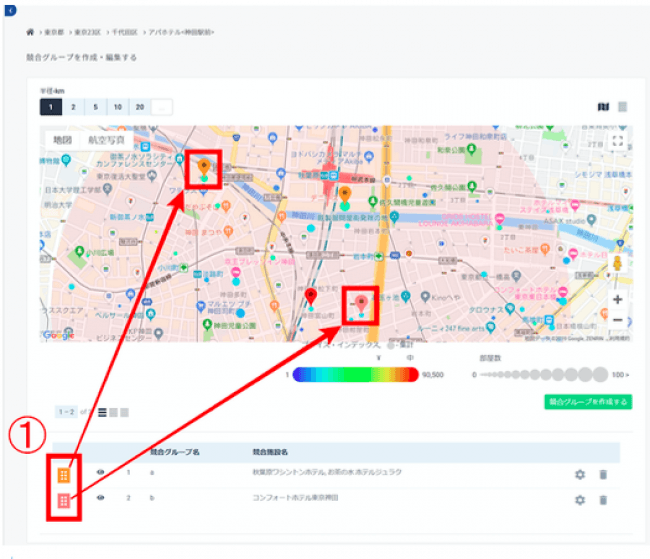The height and width of the screenshot is (559, 650).
Task: Switch map to 地図 mode
Action: pos(63,140)
